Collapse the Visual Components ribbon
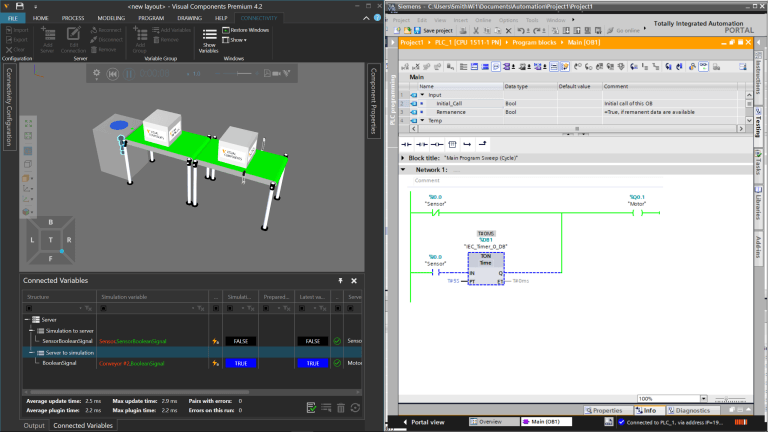The image size is (768, 432). [x=366, y=18]
